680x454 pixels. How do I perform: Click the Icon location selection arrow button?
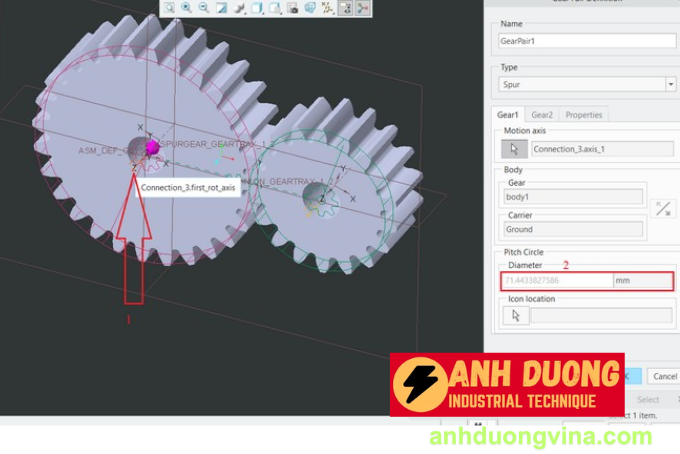pyautogui.click(x=515, y=315)
